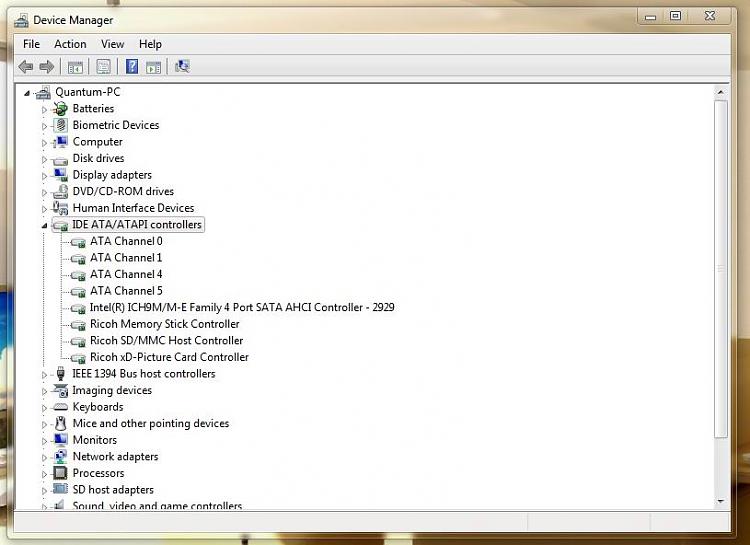Click the Biometric Devices fingerprint icon
This screenshot has width=750, height=545.
tap(60, 125)
